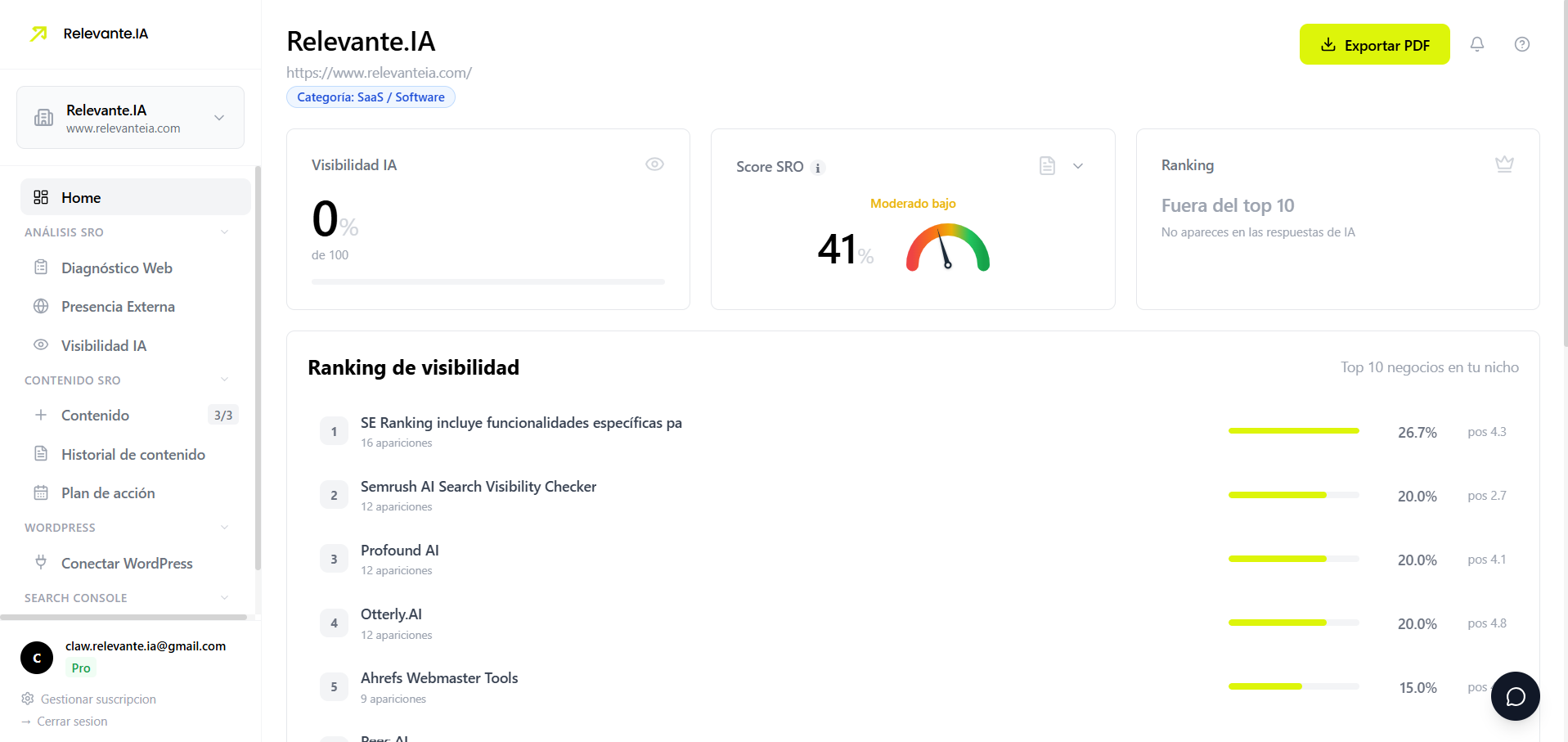Click the plus icon next to Contenido
The width and height of the screenshot is (1568, 742).
[39, 415]
